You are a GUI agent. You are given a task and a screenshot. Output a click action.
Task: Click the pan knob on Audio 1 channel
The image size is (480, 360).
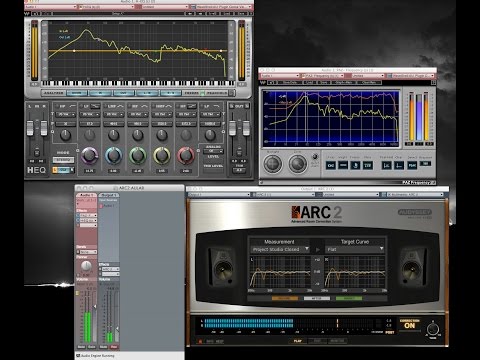(x=86, y=266)
